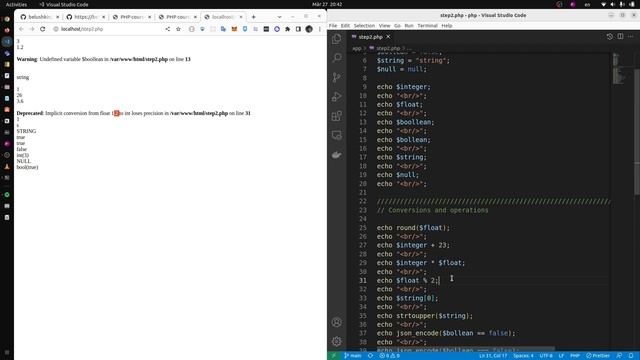Image resolution: width=640 pixels, height=360 pixels.
Task: Open the Search view in VS Code
Action: 337,58
